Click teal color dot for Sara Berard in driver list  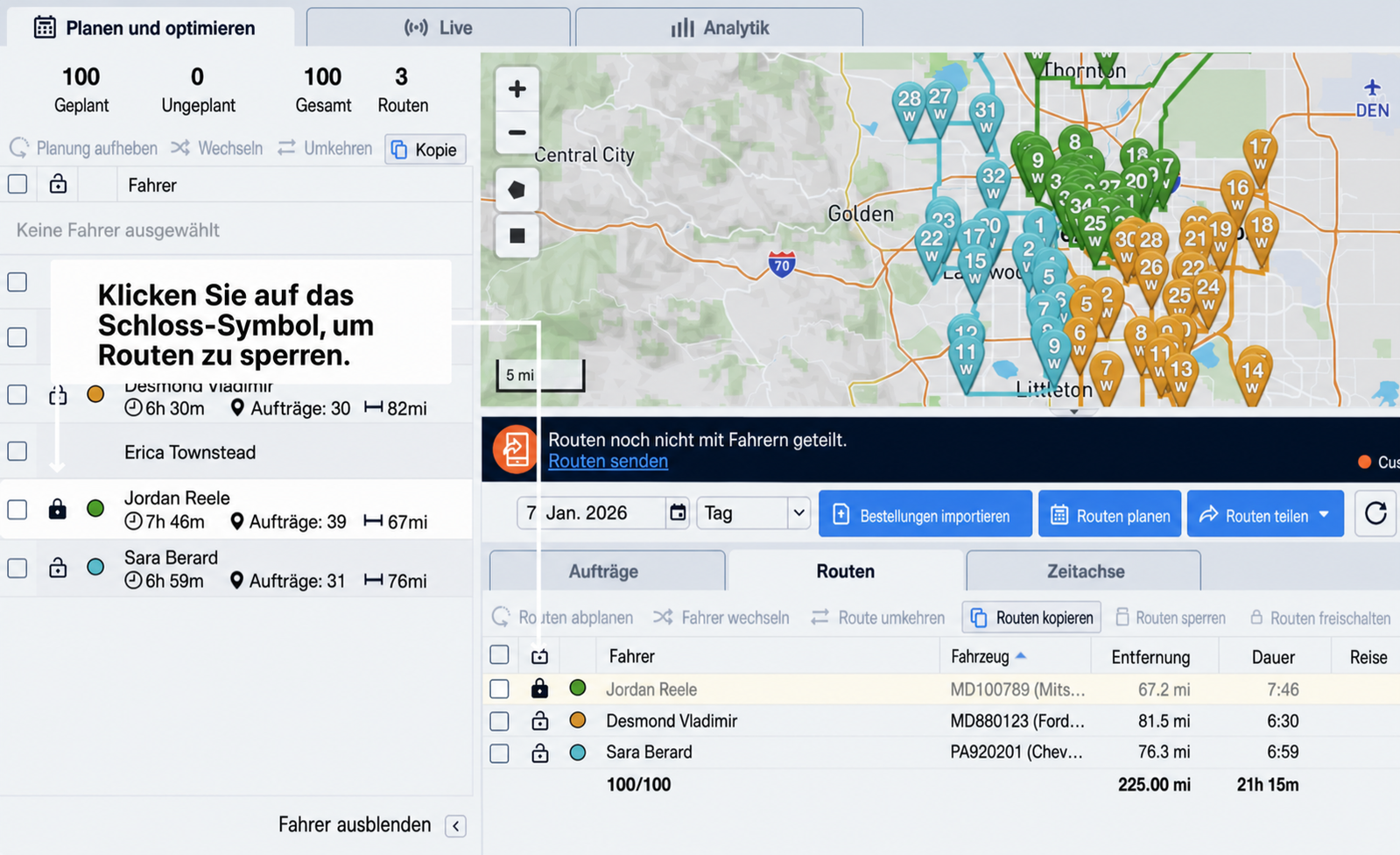96,568
